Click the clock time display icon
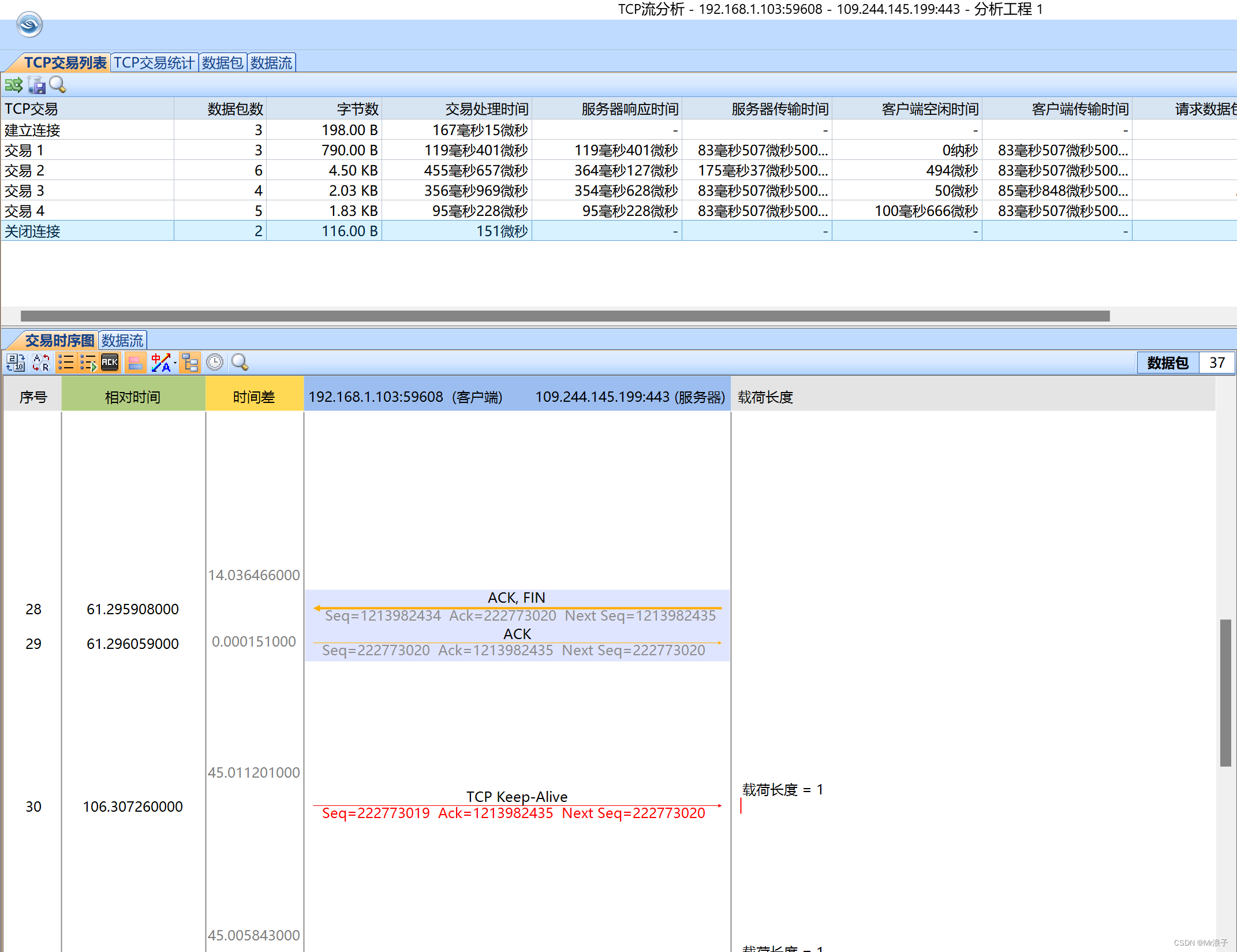Viewport: 1237px width, 952px height. [x=215, y=363]
